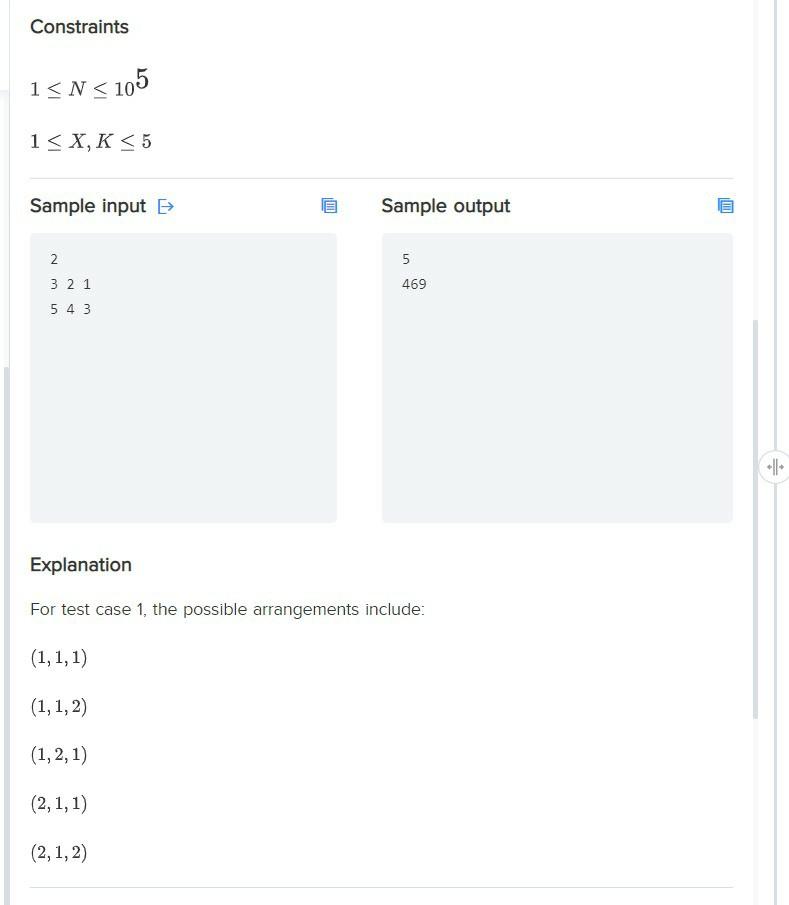Select the export arrow icon next to Sample input
This screenshot has width=789, height=905.
point(165,206)
